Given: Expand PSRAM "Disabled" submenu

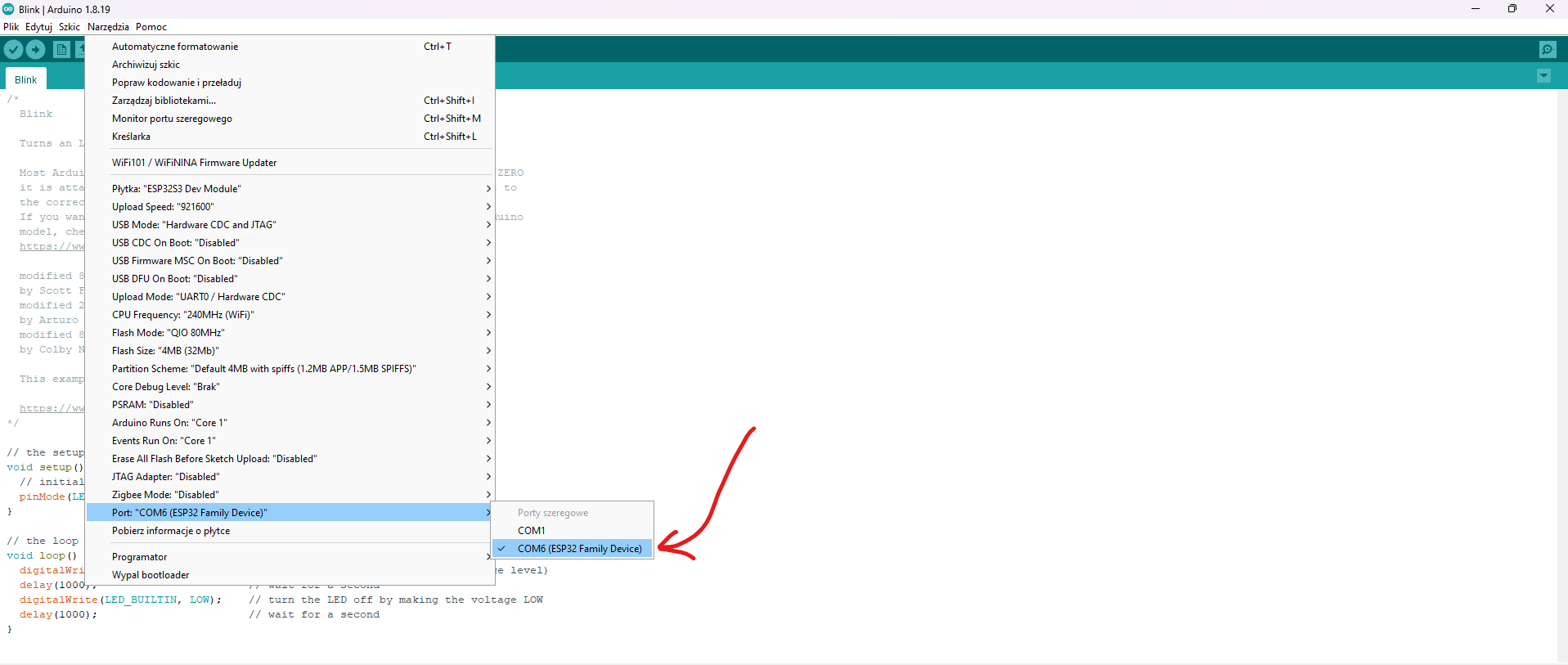Looking at the screenshot, I should 290,405.
